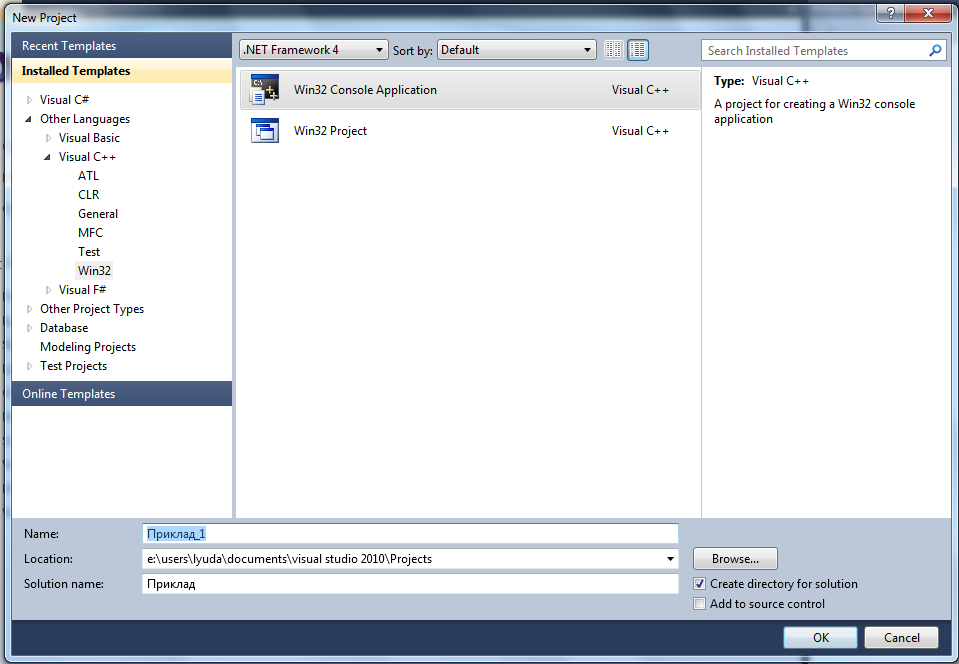Click the Browse... button
Screen dimensions: 959x664
pyautogui.click(x=735, y=559)
